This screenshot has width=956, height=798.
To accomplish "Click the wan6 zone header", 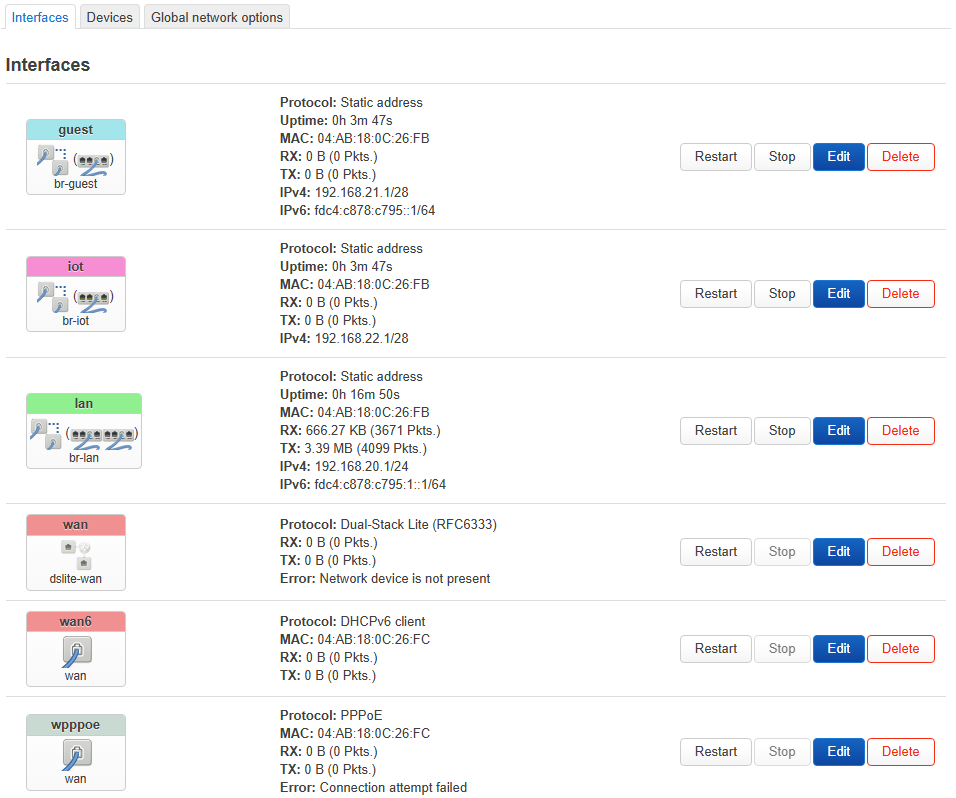I will (x=76, y=622).
